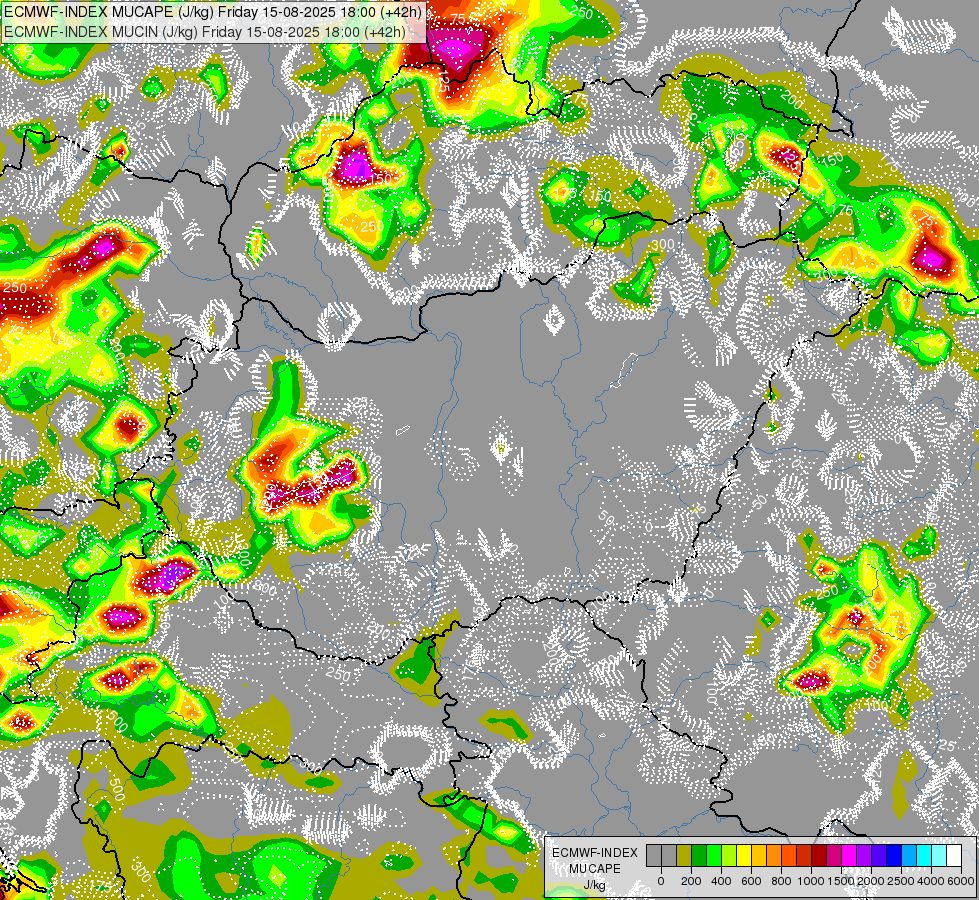Click the white legend swatch
979x900 pixels.
(x=955, y=856)
